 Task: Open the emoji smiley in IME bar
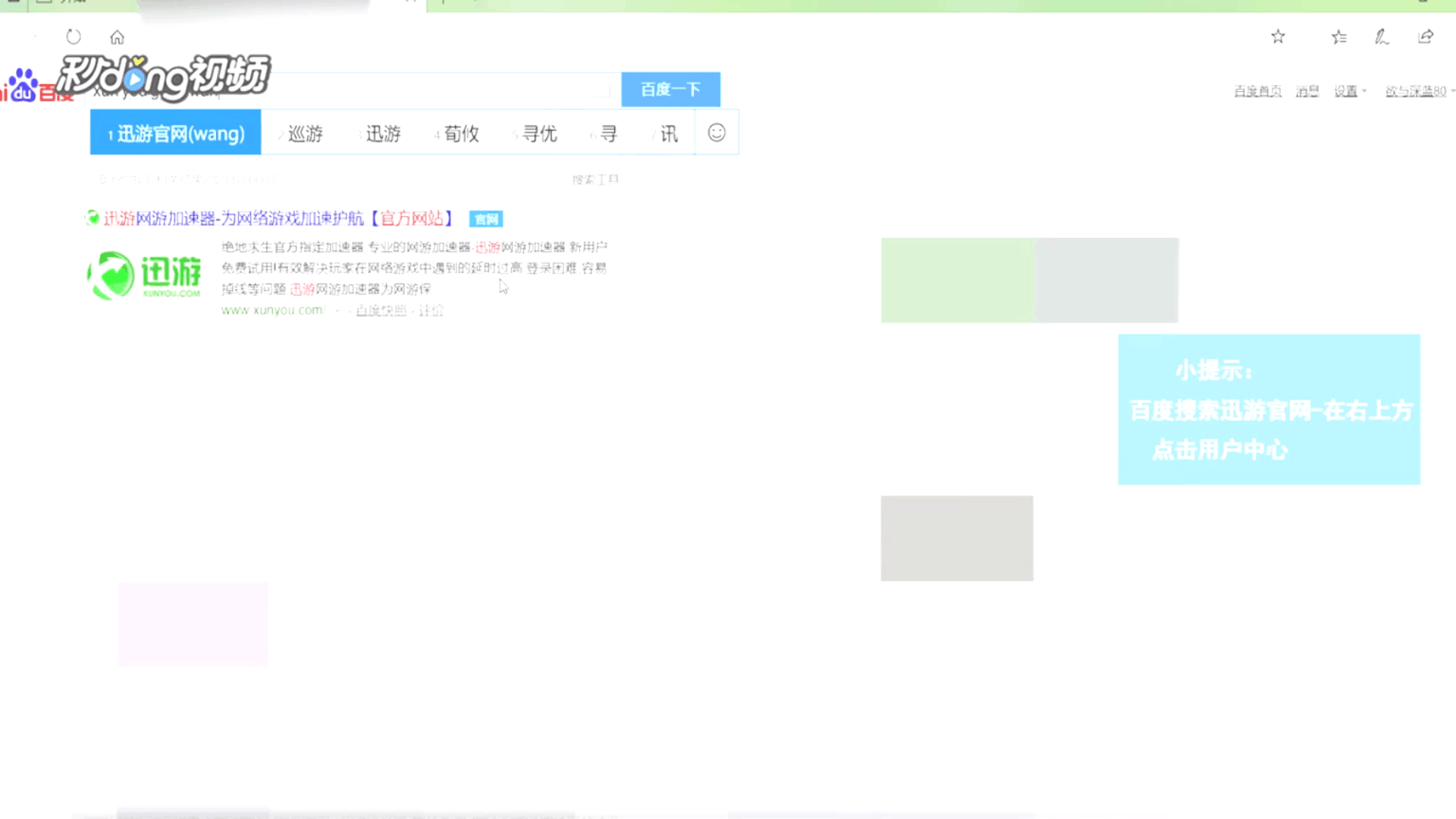717,133
